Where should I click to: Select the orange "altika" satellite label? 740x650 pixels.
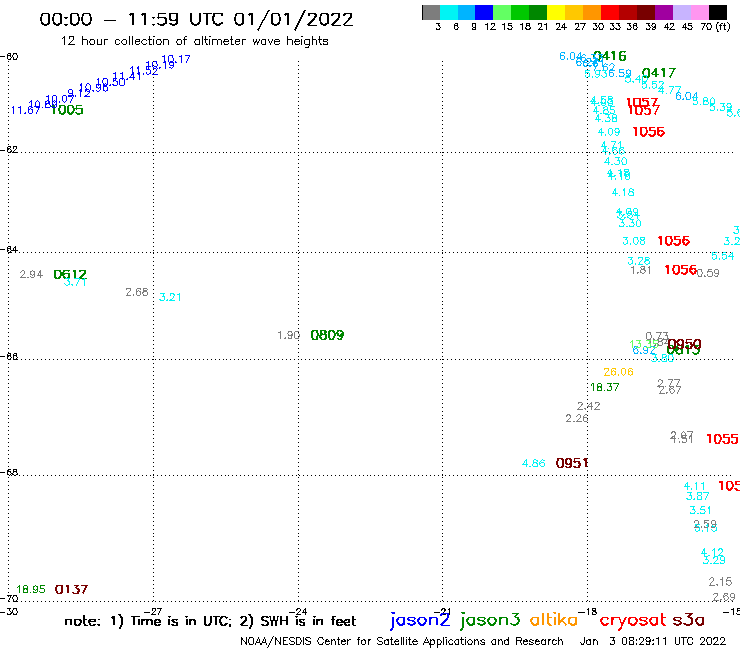(x=554, y=619)
